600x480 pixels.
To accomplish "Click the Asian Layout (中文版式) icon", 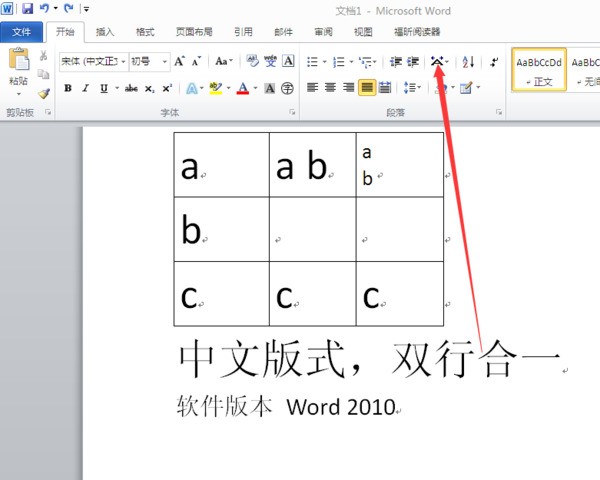I will pyautogui.click(x=436, y=62).
